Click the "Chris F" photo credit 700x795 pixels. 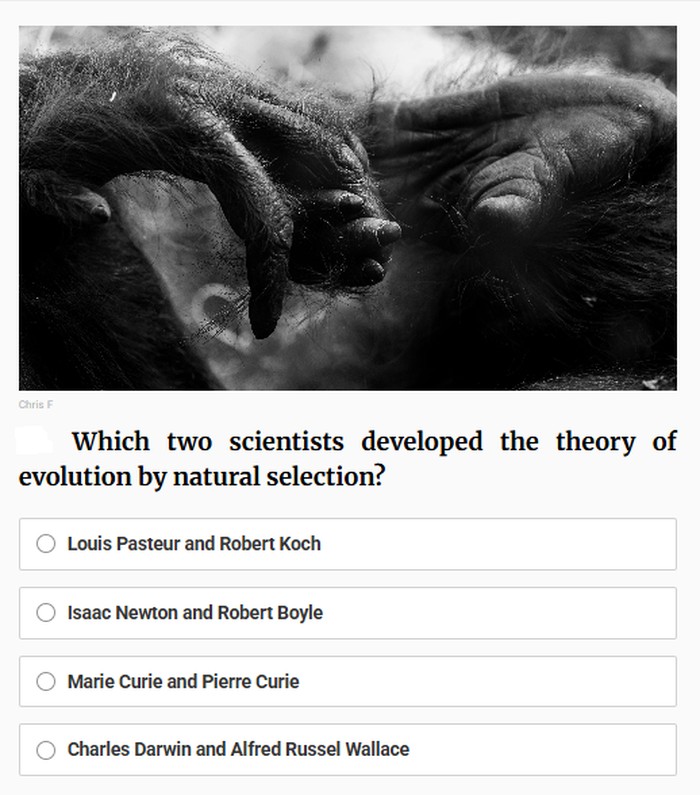click(35, 405)
